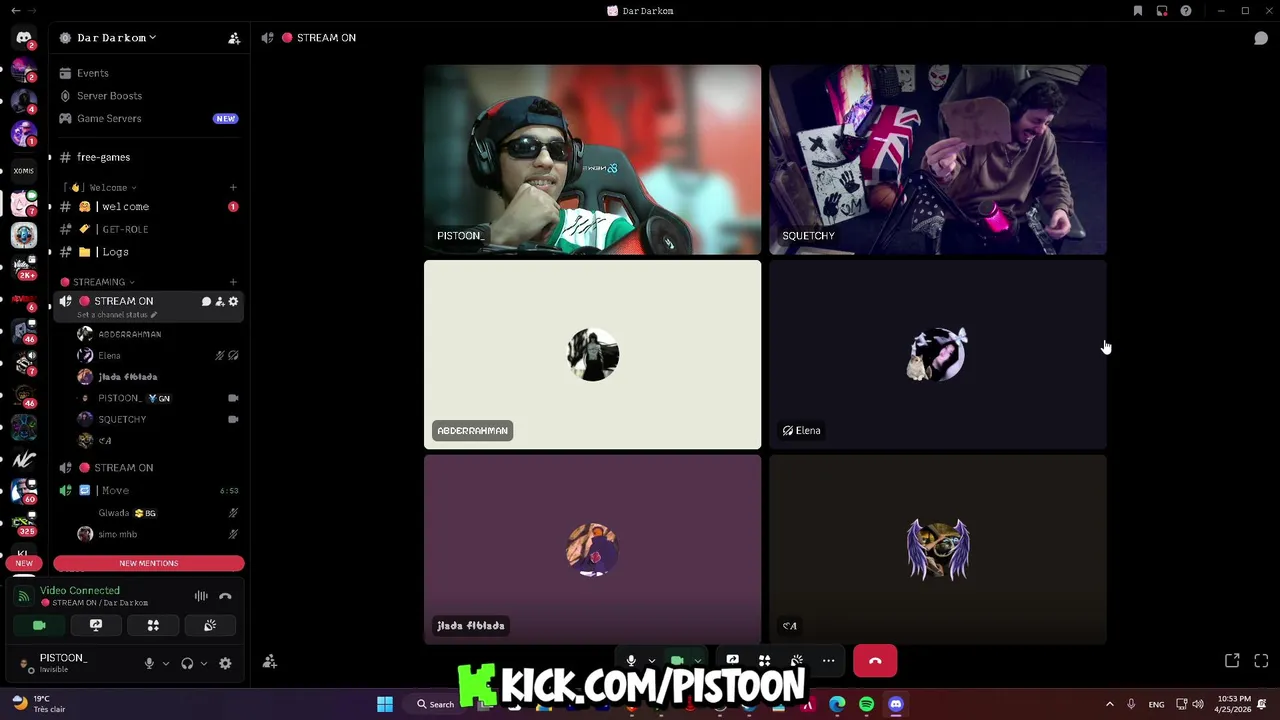Select the ABDERRAHMAN participant tile
The height and width of the screenshot is (720, 1280).
592,355
